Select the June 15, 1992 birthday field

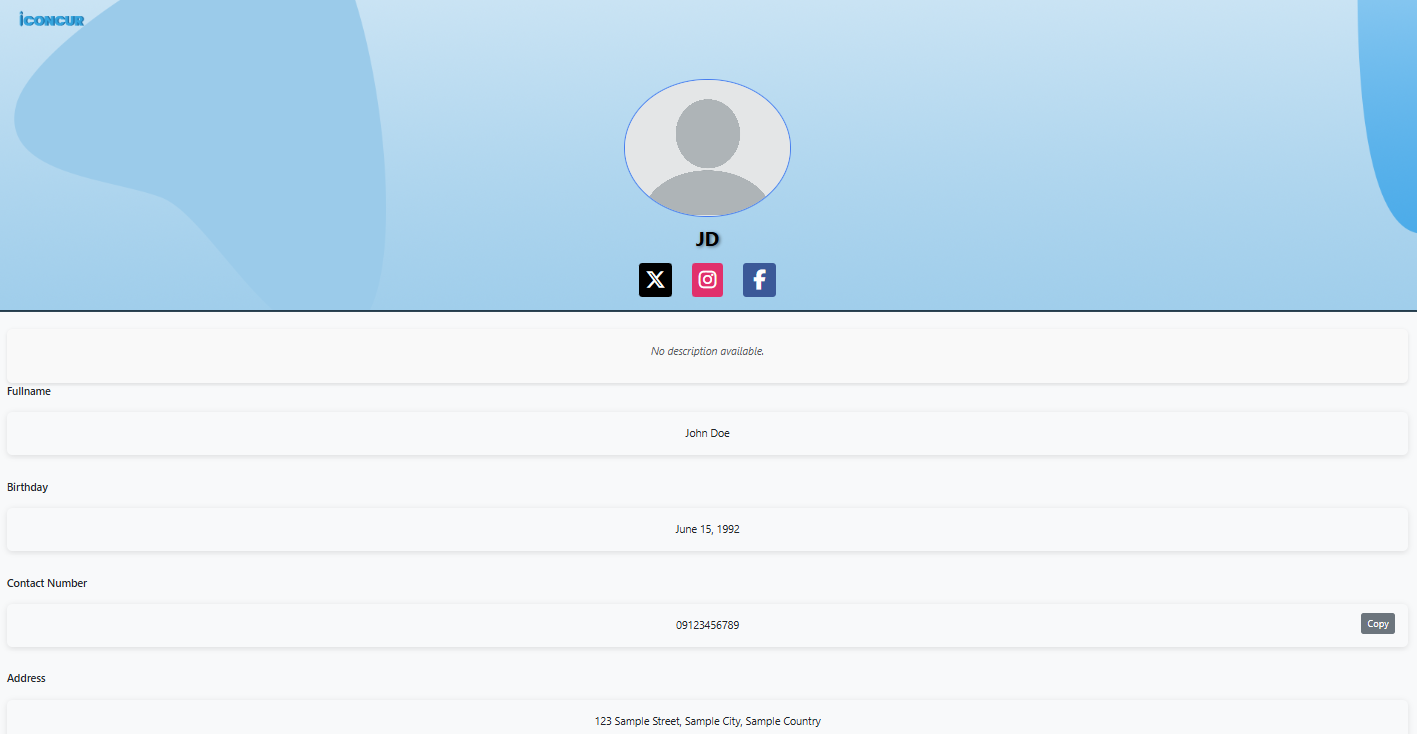tap(707, 529)
